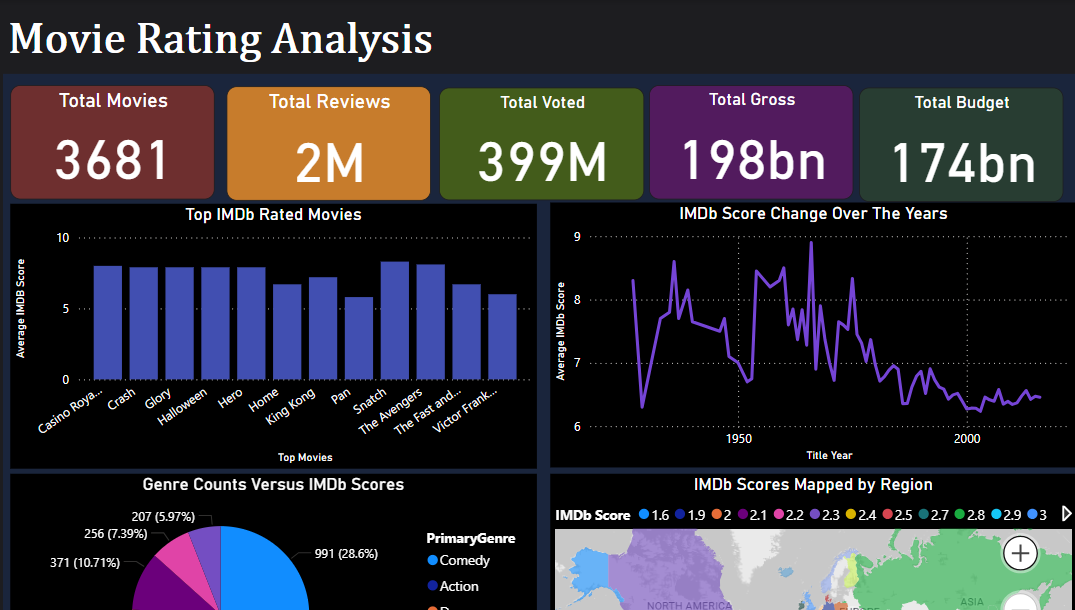Select the Comedy genre legend marker
The width and height of the screenshot is (1075, 610).
[433, 561]
